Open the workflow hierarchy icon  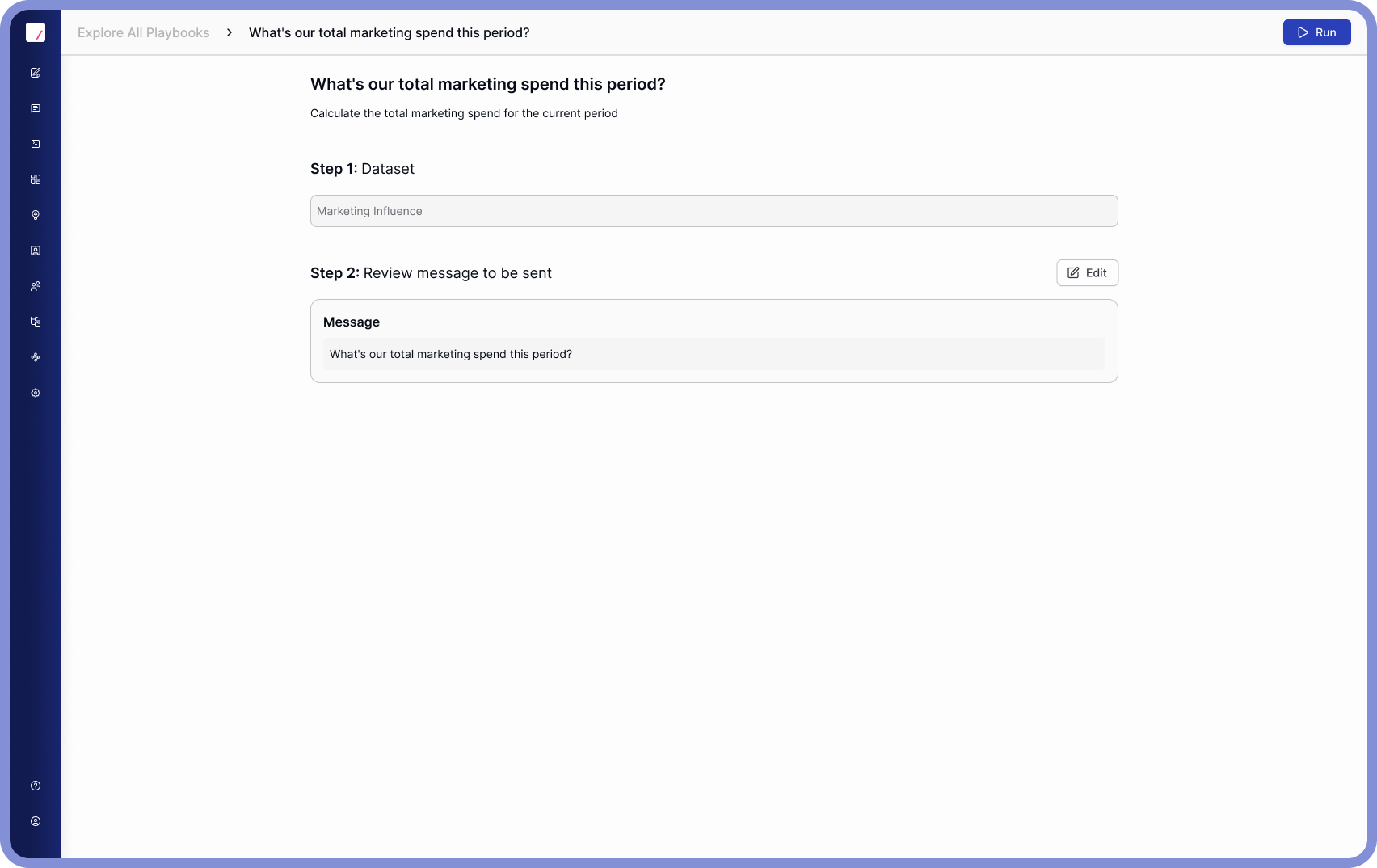[x=36, y=321]
